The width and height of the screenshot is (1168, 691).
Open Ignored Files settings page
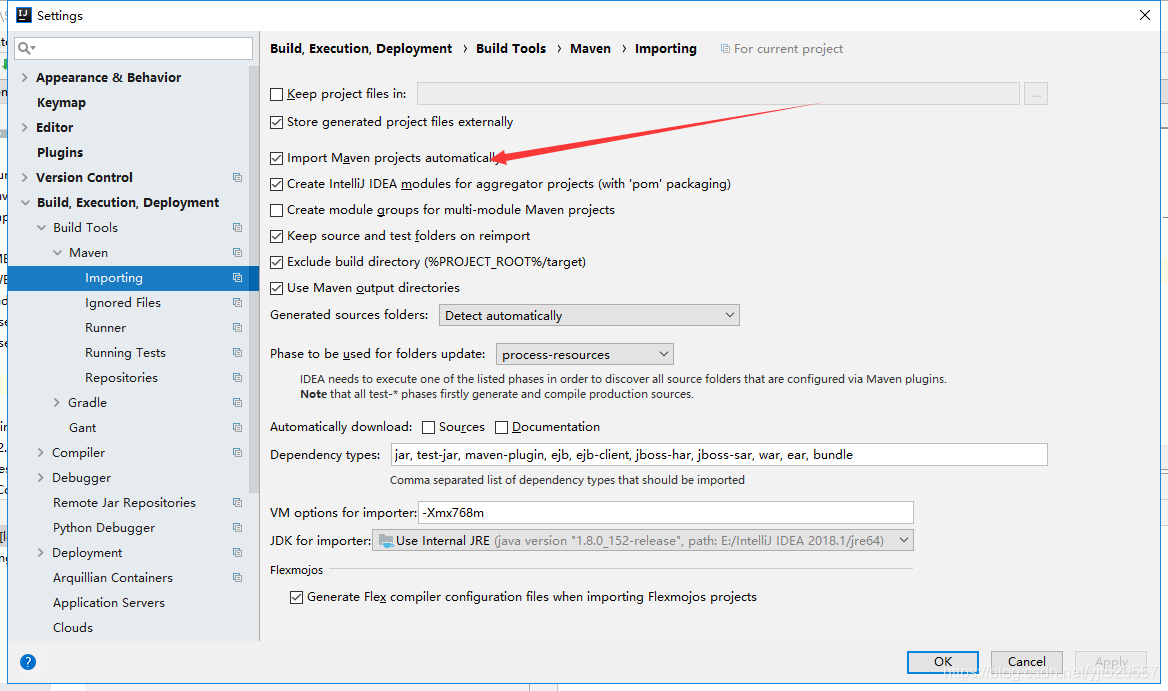123,302
